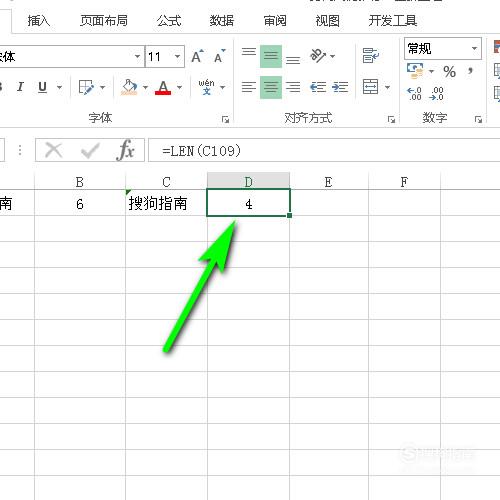Toggle center horizontal alignment

pos(271,87)
